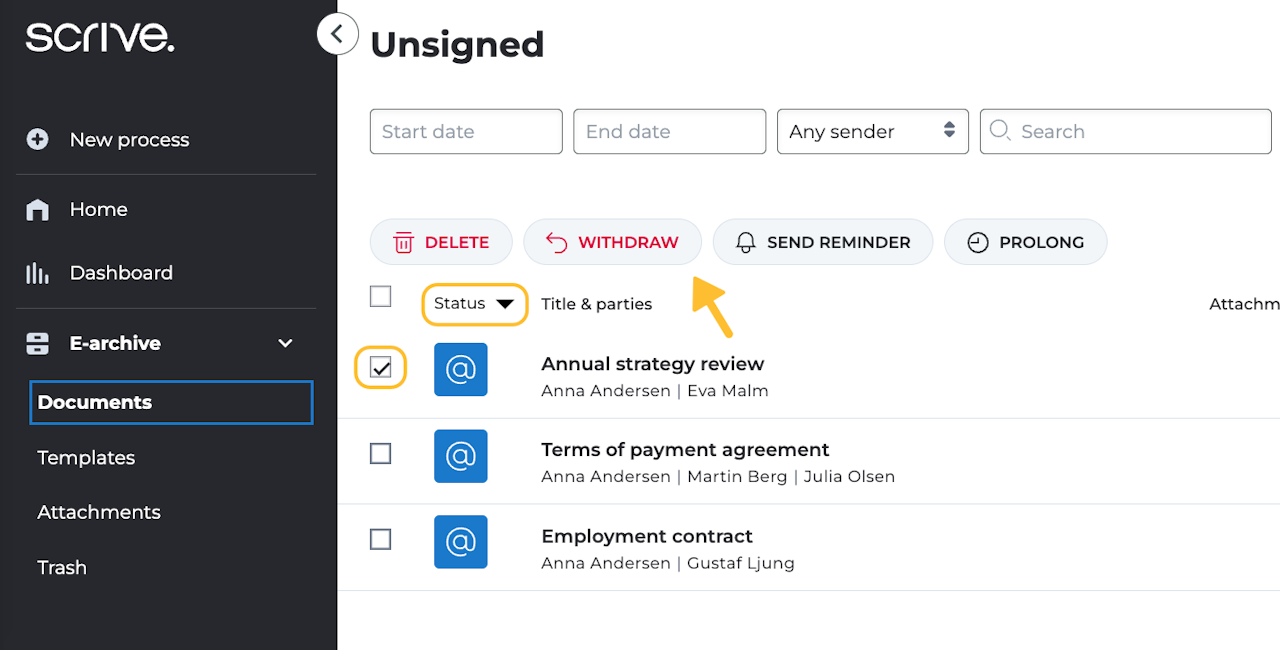Screen dimensions: 1280x650
Task: Open the Any sender dropdown
Action: click(x=872, y=131)
